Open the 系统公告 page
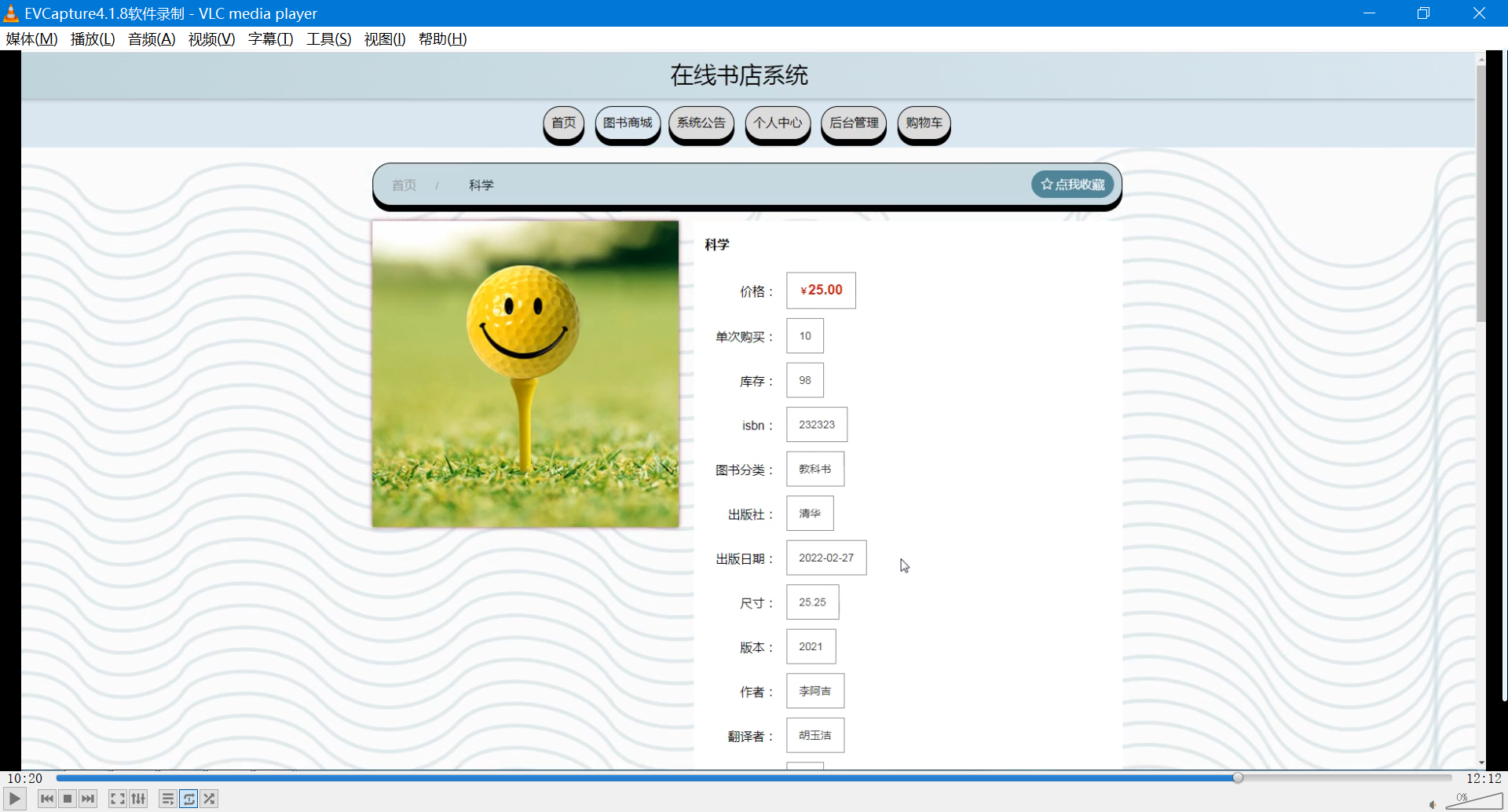The height and width of the screenshot is (812, 1508). point(701,123)
